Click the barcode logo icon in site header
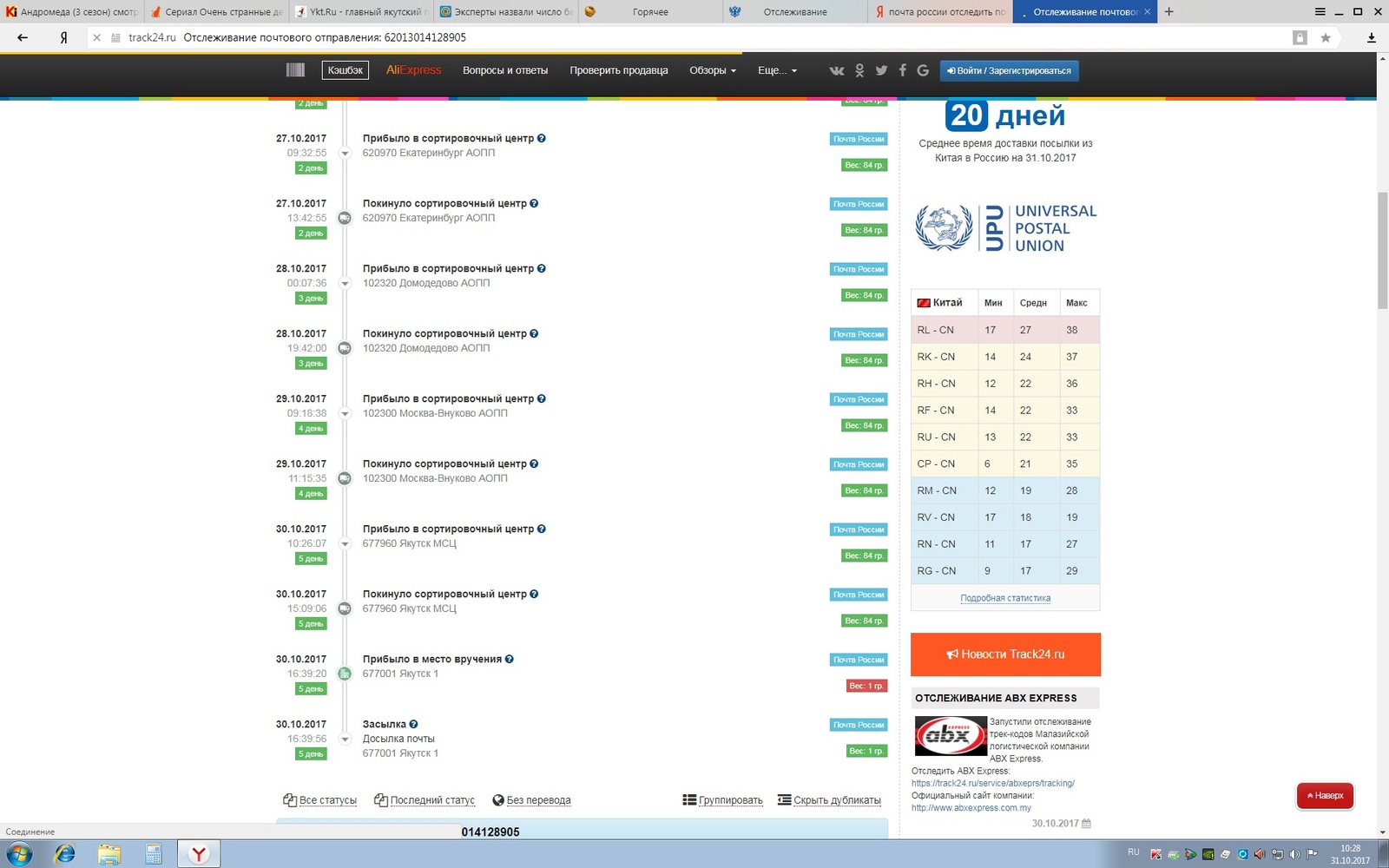The width and height of the screenshot is (1389, 868). [x=295, y=70]
